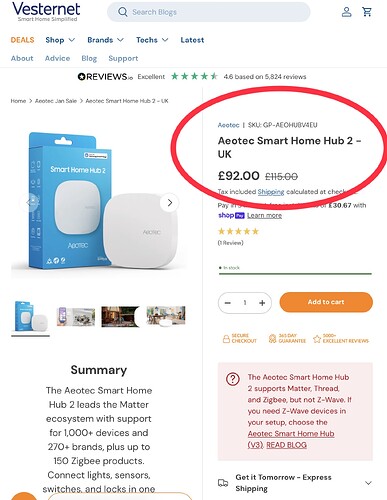The width and height of the screenshot is (387, 500).
Task: Click the Search Blogs field
Action: (209, 12)
